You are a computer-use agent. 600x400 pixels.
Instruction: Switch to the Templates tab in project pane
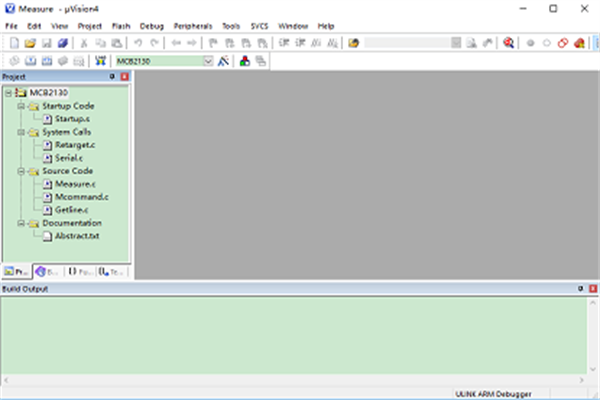[x=111, y=272]
